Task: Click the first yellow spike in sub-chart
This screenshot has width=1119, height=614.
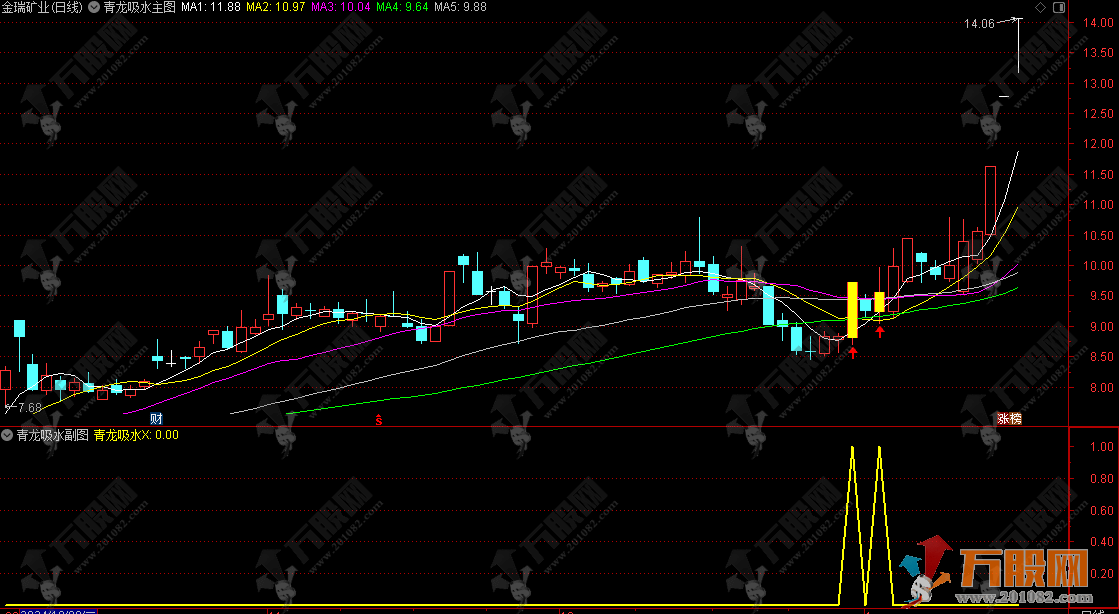Action: [852, 525]
